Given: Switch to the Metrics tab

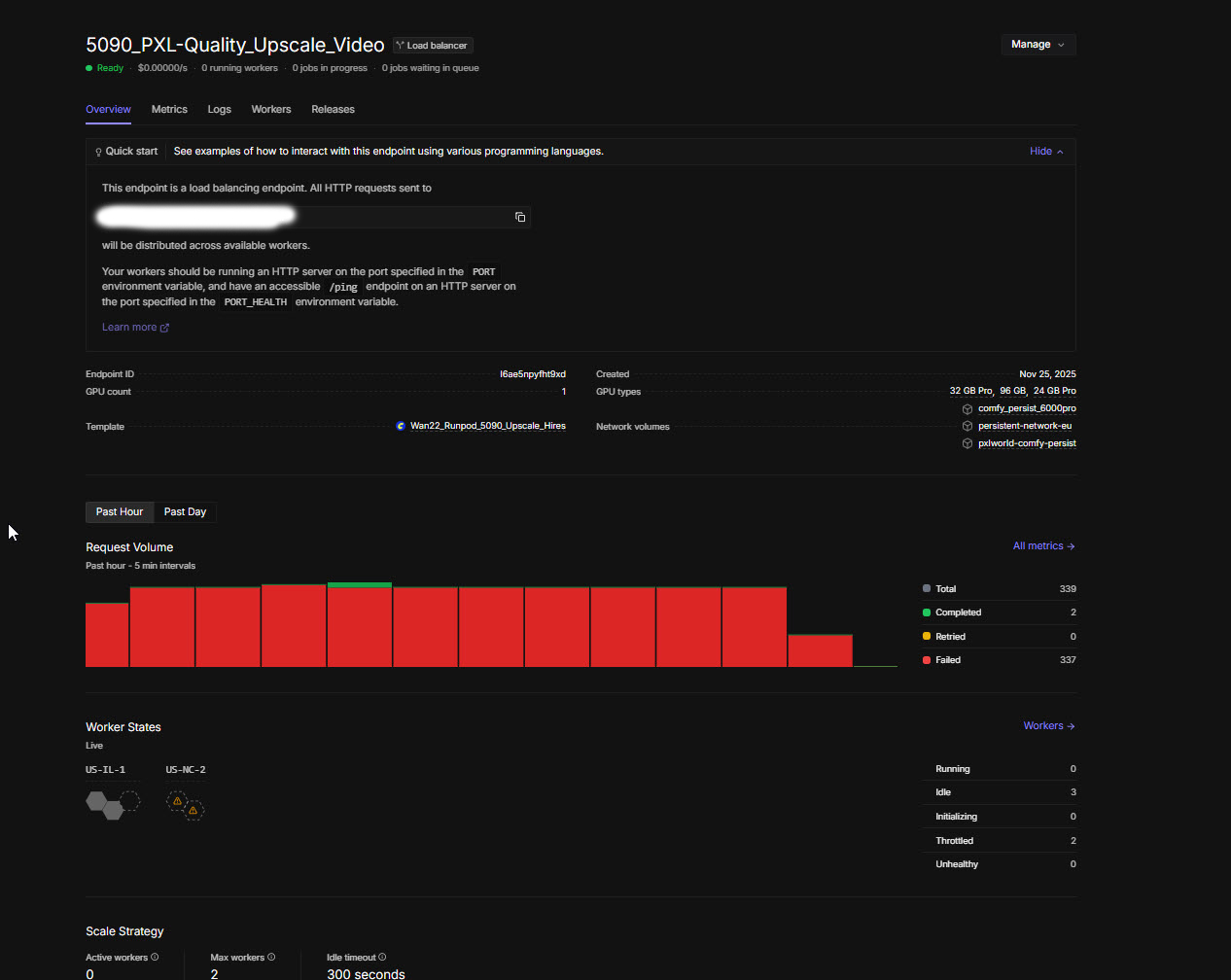Looking at the screenshot, I should (169, 109).
